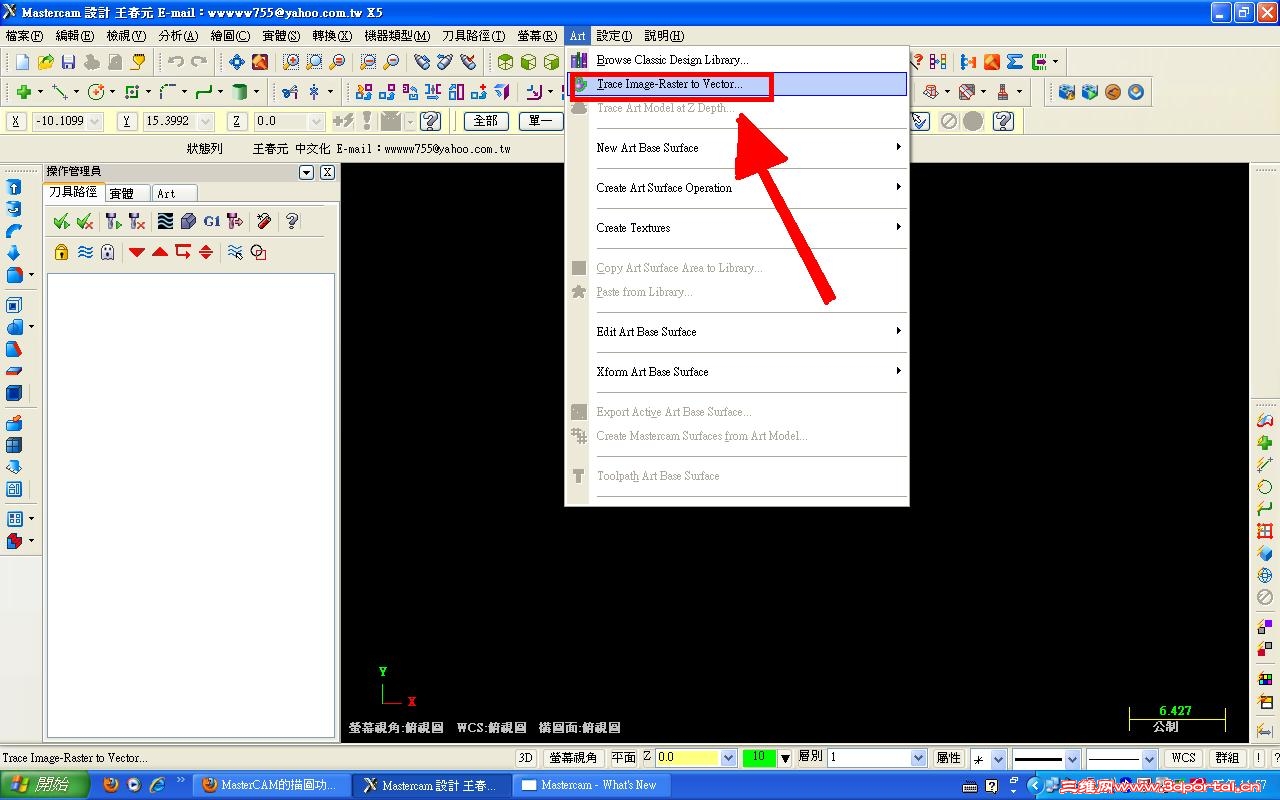Open the Edit Art Base Surface submenu
Screen dimensions: 1280x800
pos(738,332)
